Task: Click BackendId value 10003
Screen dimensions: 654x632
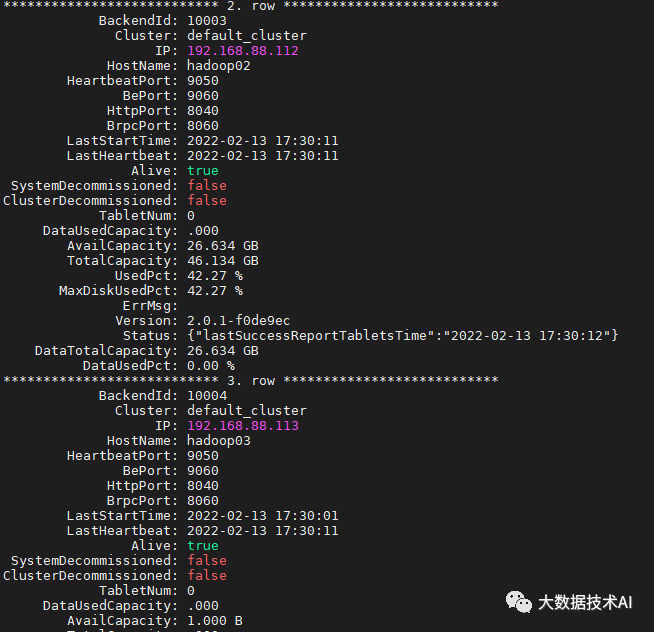Action: tap(206, 20)
